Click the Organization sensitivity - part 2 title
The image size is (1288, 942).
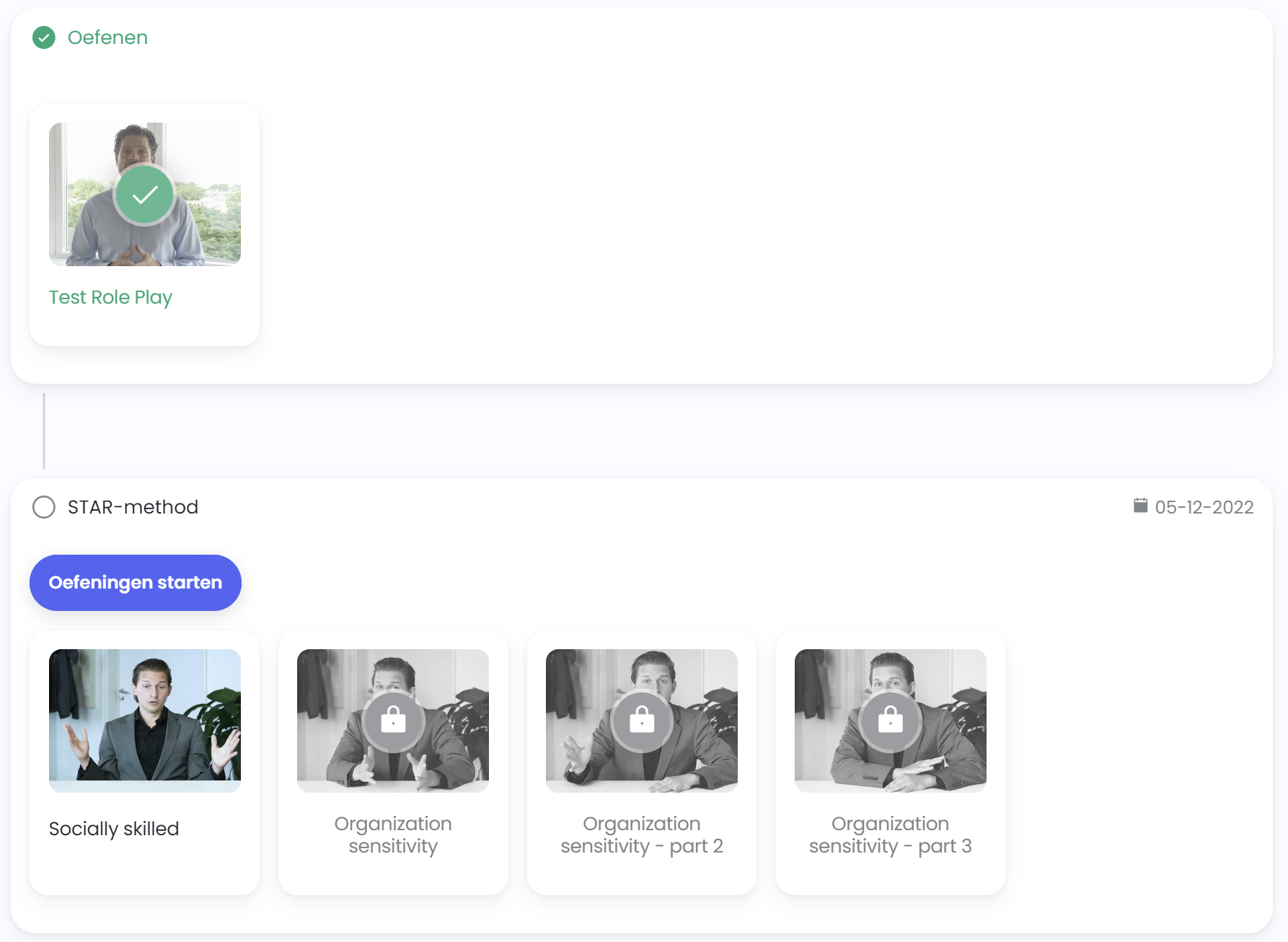[642, 835]
